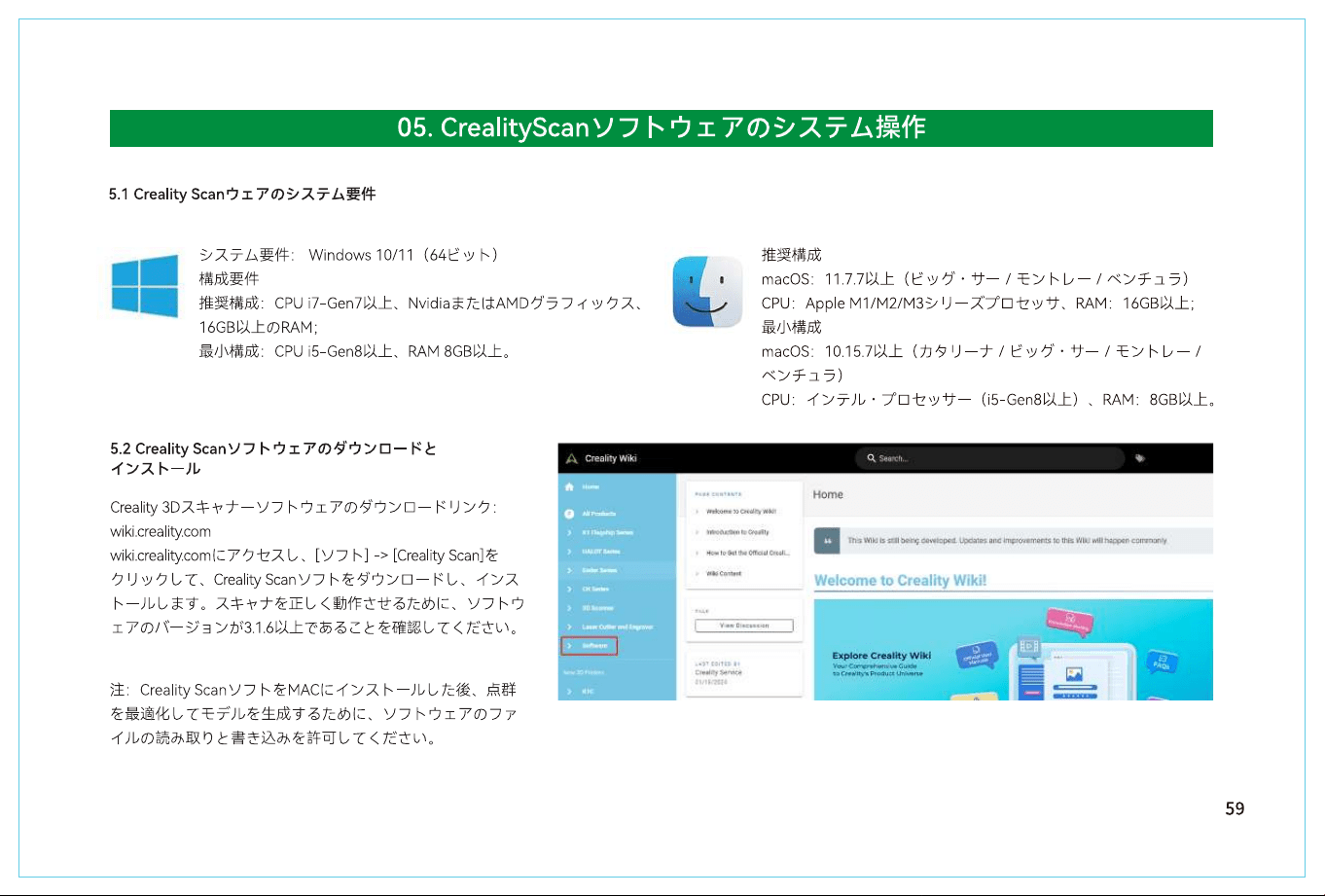Click the tags icon next to search bar
This screenshot has width=1325, height=896.
tap(1139, 457)
